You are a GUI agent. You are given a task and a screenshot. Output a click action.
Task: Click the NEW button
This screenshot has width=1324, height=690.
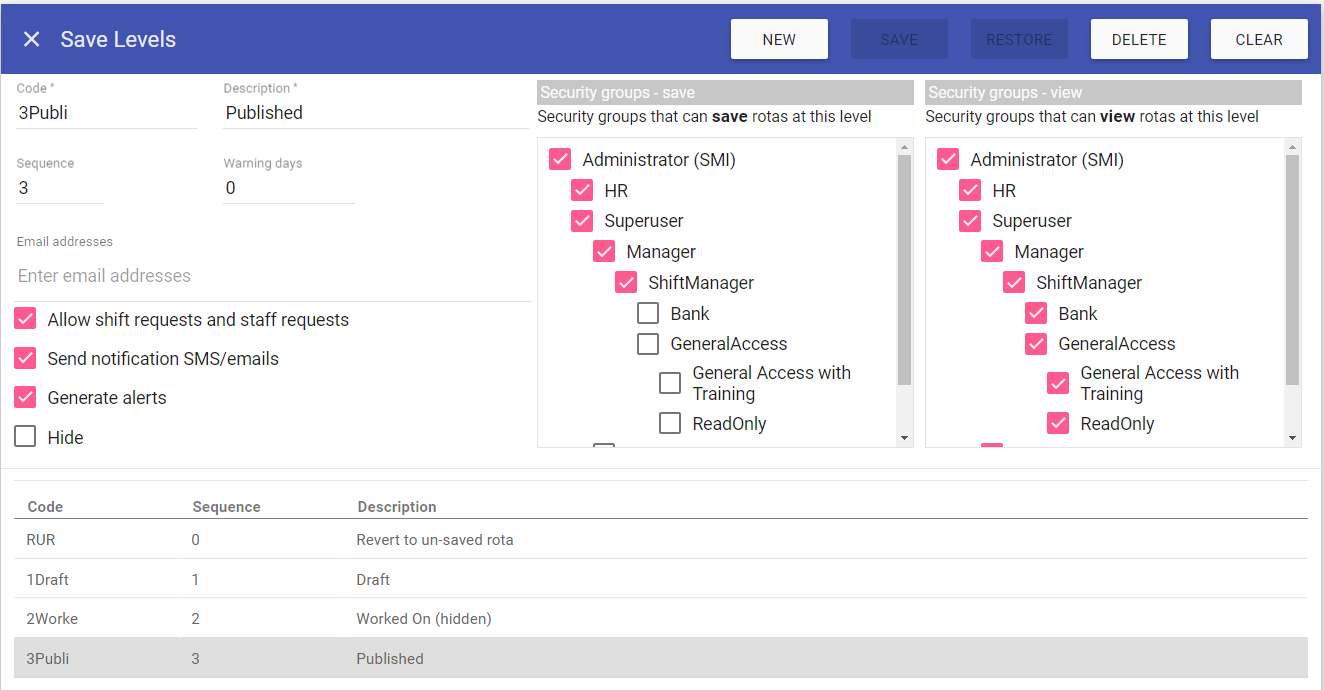click(x=779, y=39)
